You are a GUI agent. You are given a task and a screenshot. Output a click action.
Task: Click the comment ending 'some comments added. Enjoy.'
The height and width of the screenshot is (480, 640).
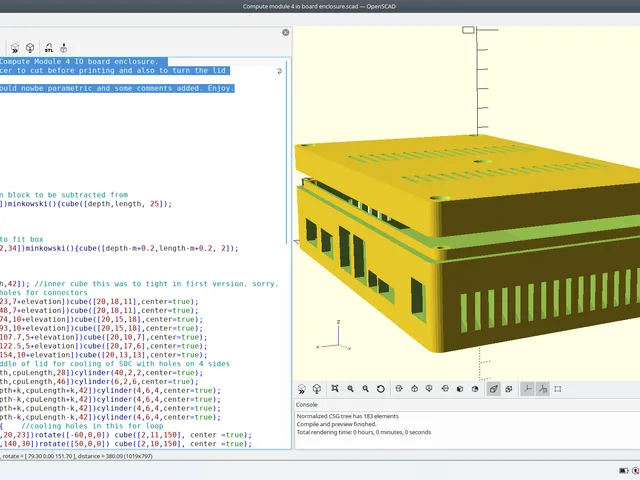pyautogui.click(x=117, y=88)
